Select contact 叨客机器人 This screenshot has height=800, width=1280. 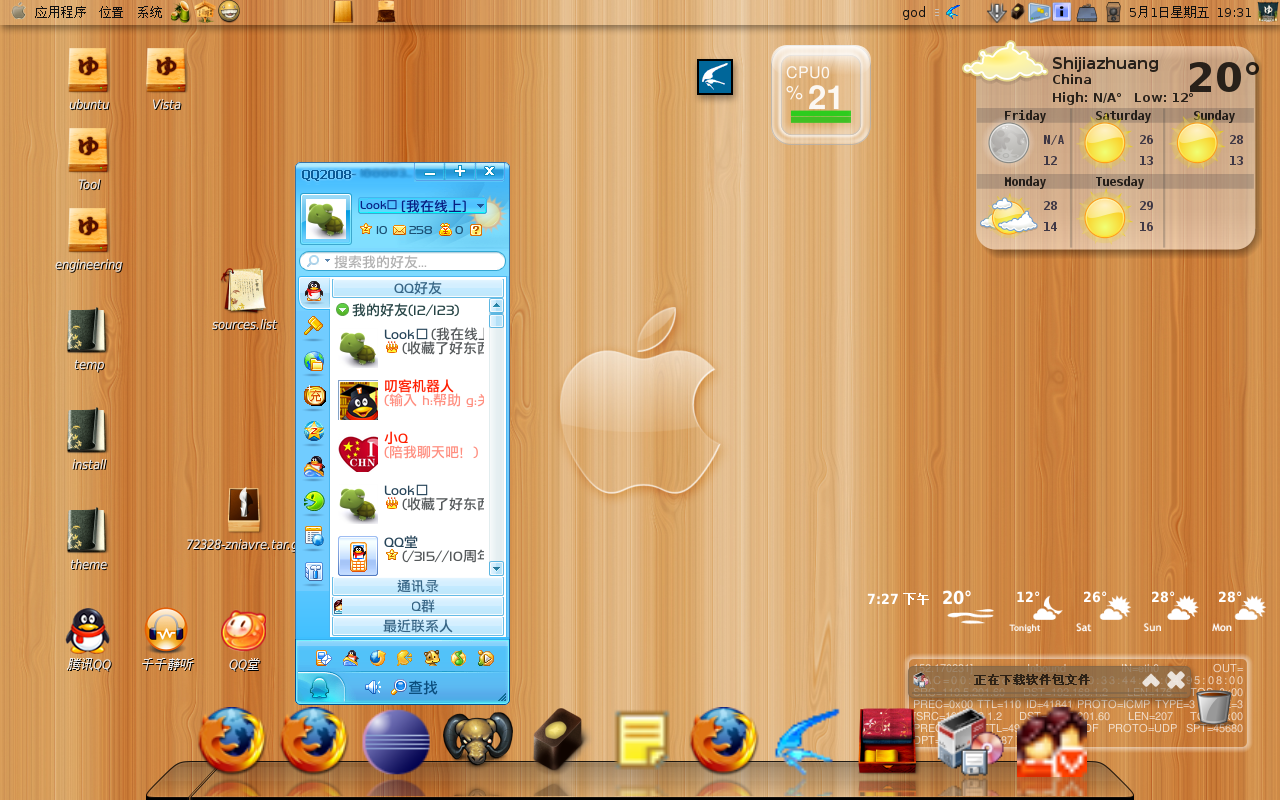411,400
